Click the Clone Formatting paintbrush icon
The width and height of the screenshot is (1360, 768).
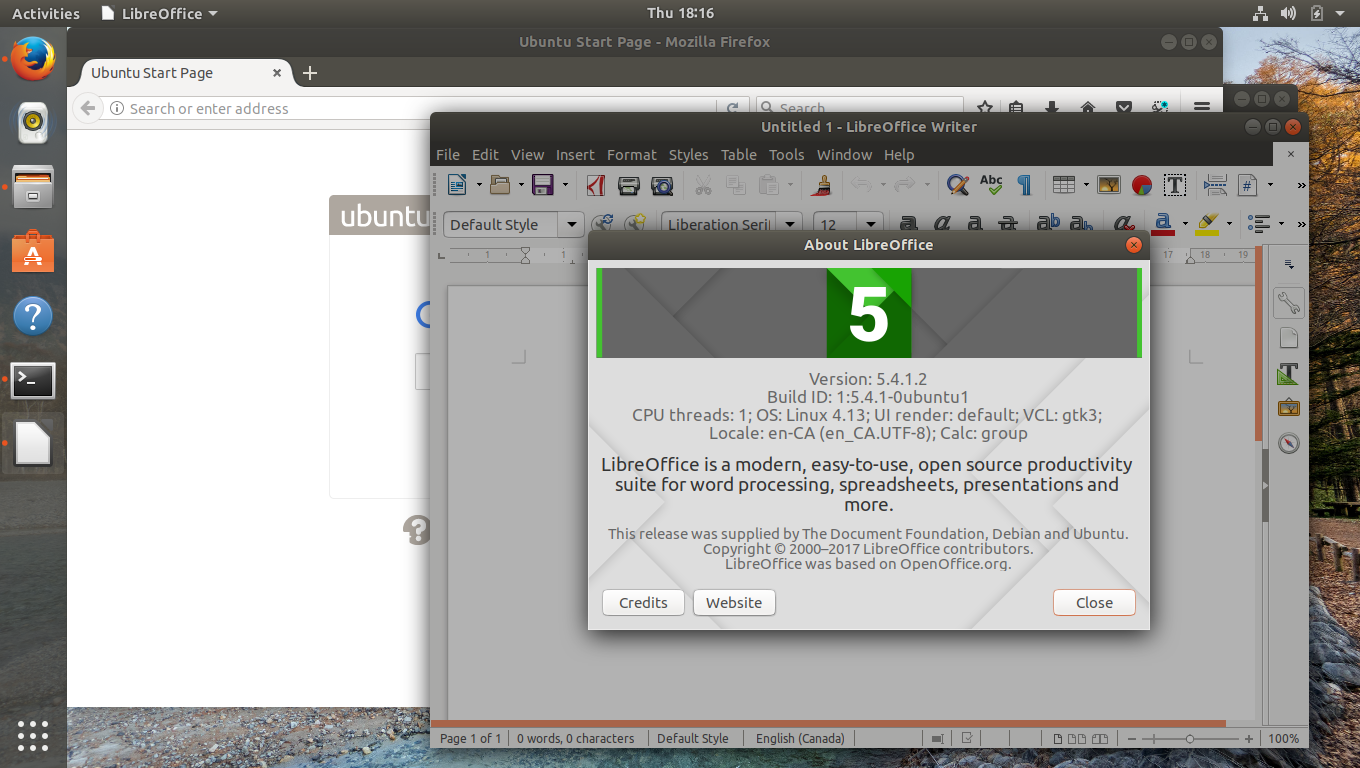(x=820, y=185)
